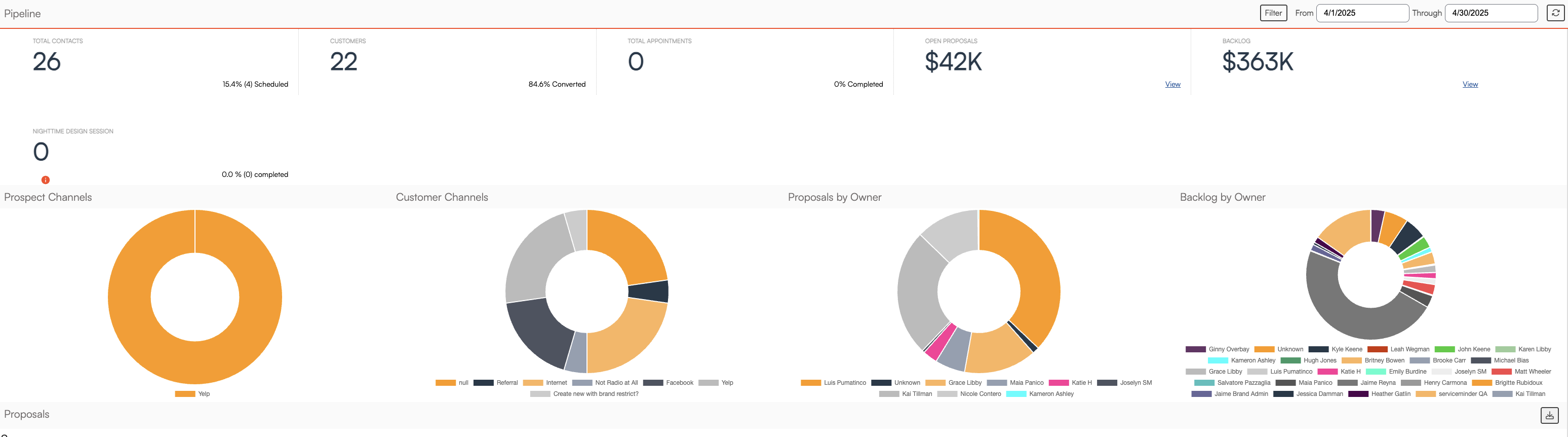Click the $42K Open Proposals value

click(953, 61)
